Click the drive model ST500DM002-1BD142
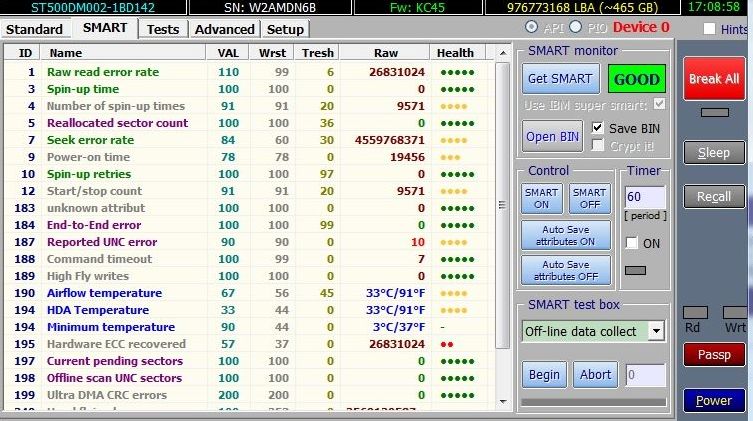This screenshot has height=421, width=753. (x=93, y=8)
